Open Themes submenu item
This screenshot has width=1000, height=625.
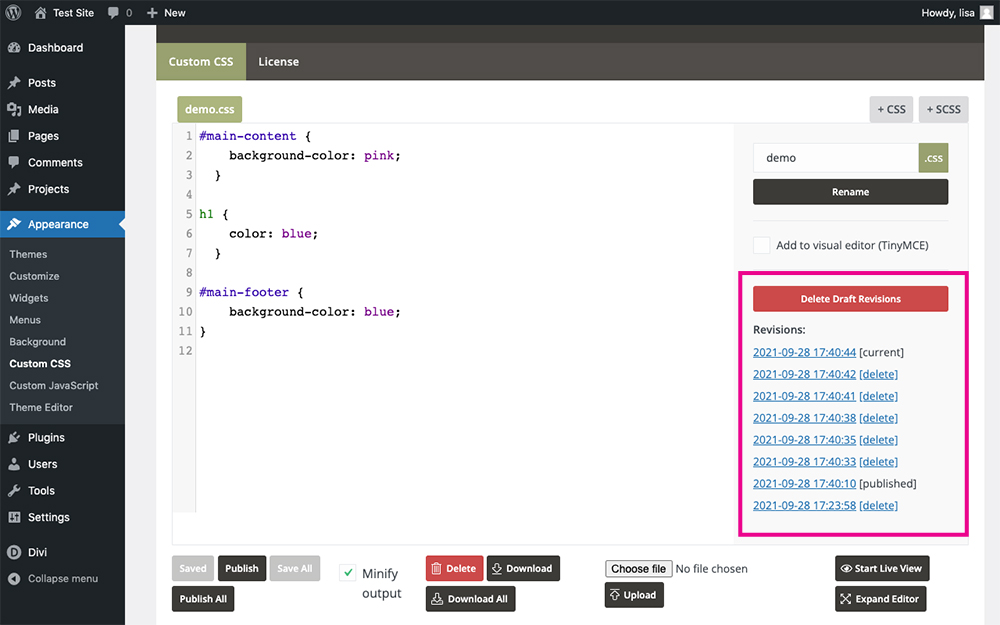point(28,254)
